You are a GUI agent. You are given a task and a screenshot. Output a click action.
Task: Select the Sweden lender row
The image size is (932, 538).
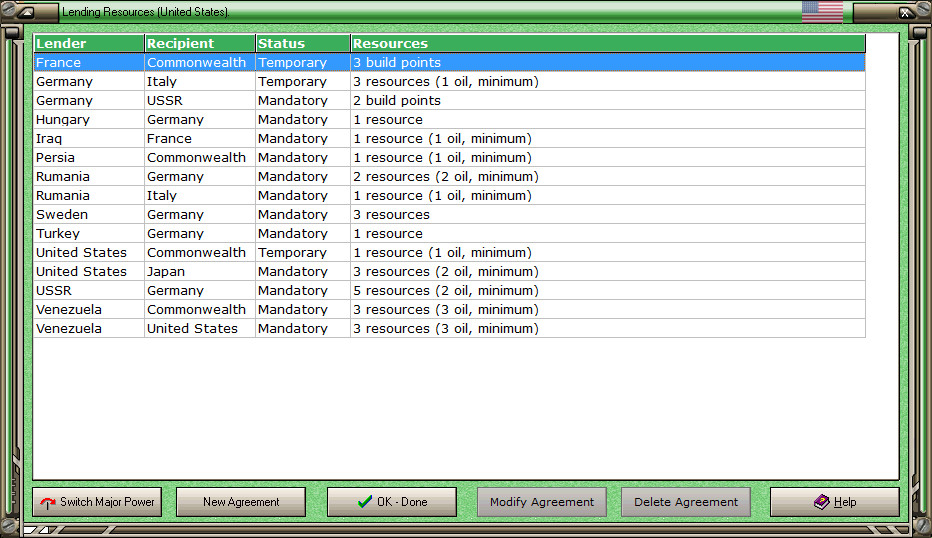(449, 215)
